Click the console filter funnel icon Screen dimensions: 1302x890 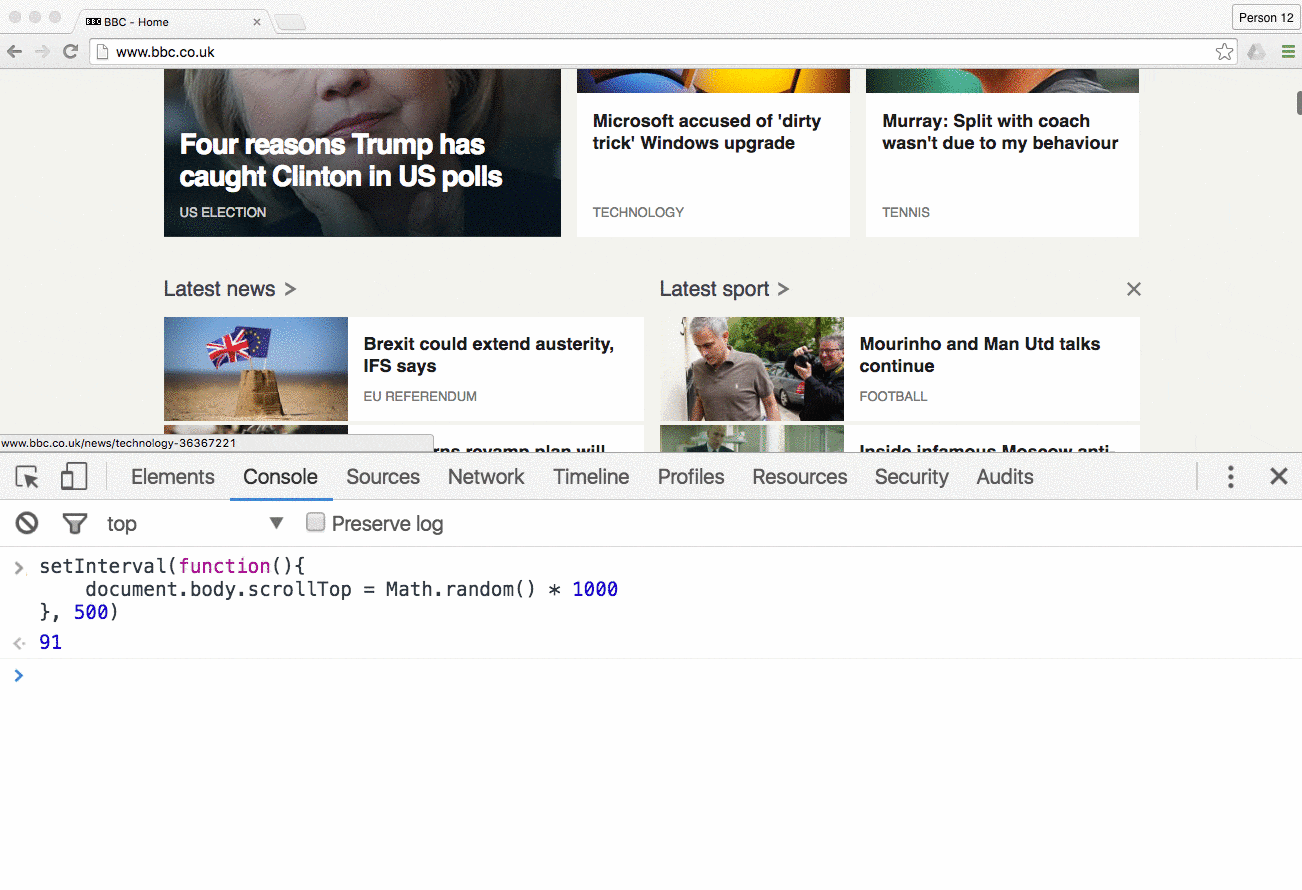(x=75, y=523)
